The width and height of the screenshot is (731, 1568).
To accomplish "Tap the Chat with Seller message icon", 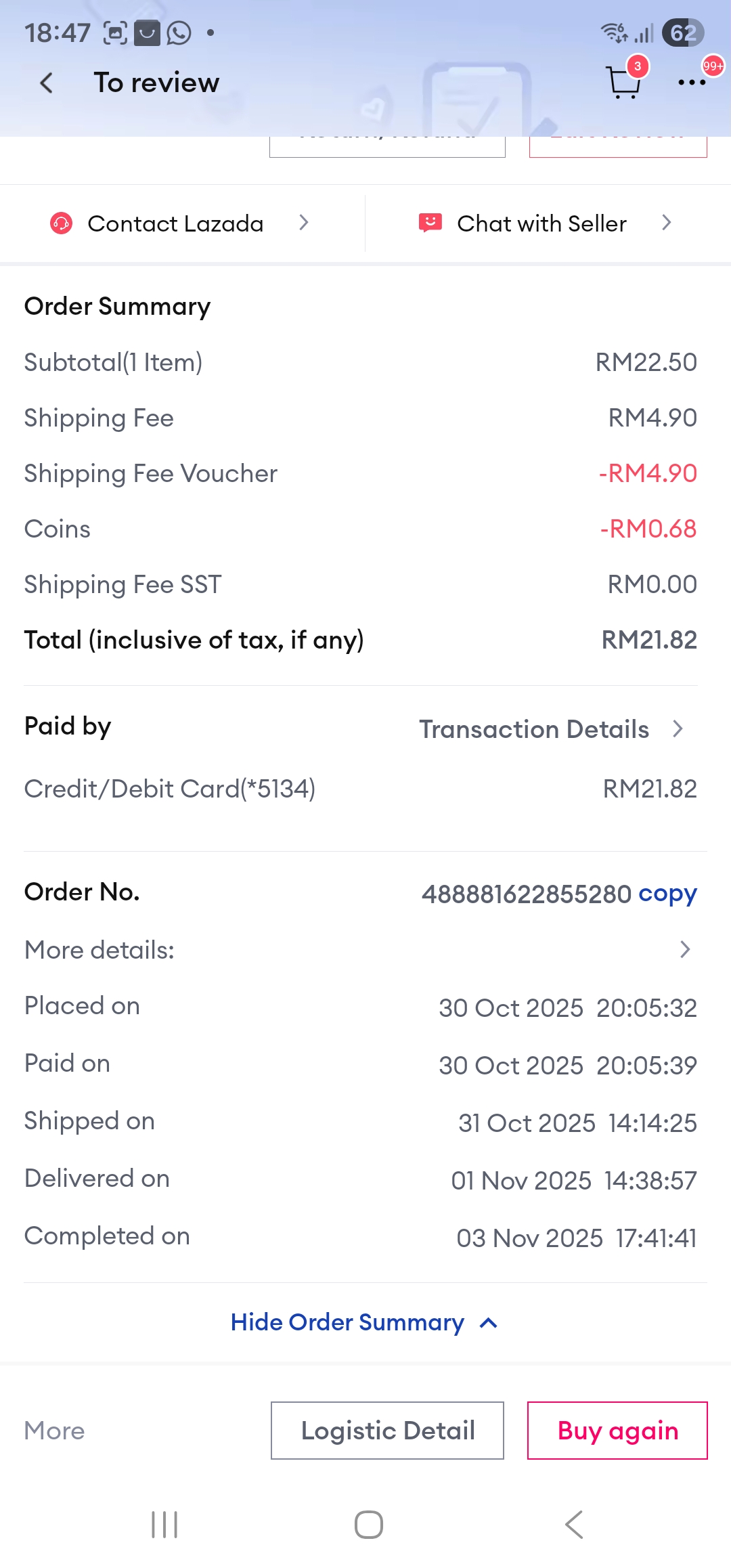I will pos(430,223).
